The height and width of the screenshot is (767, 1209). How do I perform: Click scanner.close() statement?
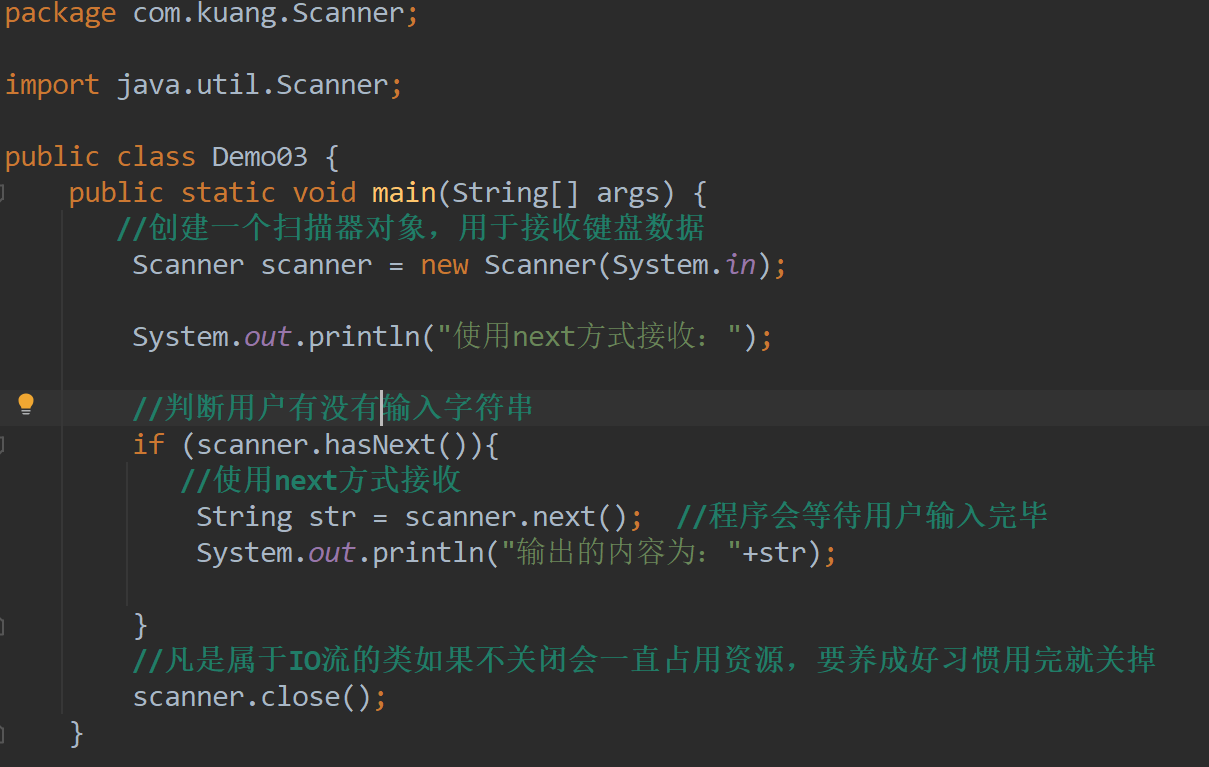(x=259, y=697)
